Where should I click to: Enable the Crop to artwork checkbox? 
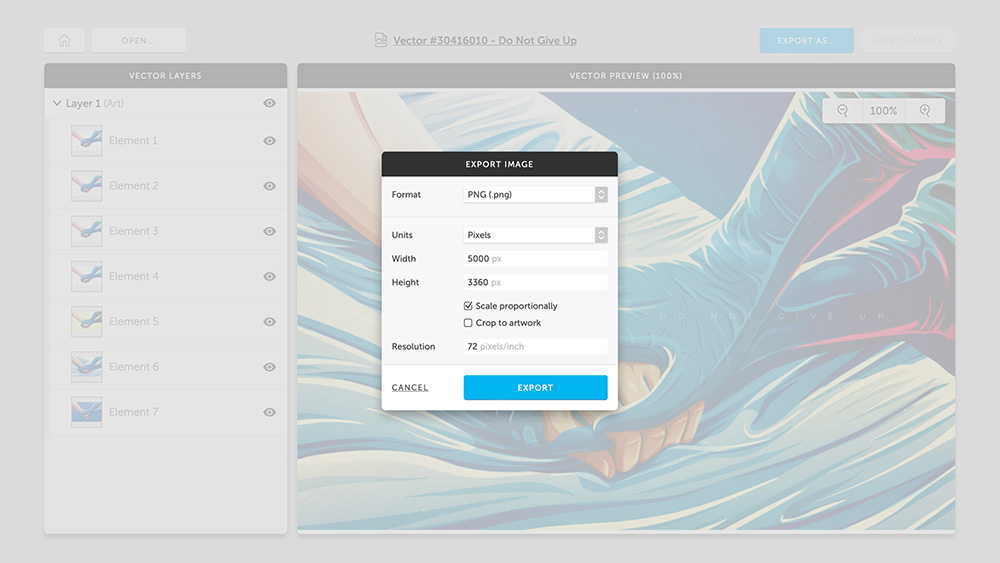pos(468,323)
